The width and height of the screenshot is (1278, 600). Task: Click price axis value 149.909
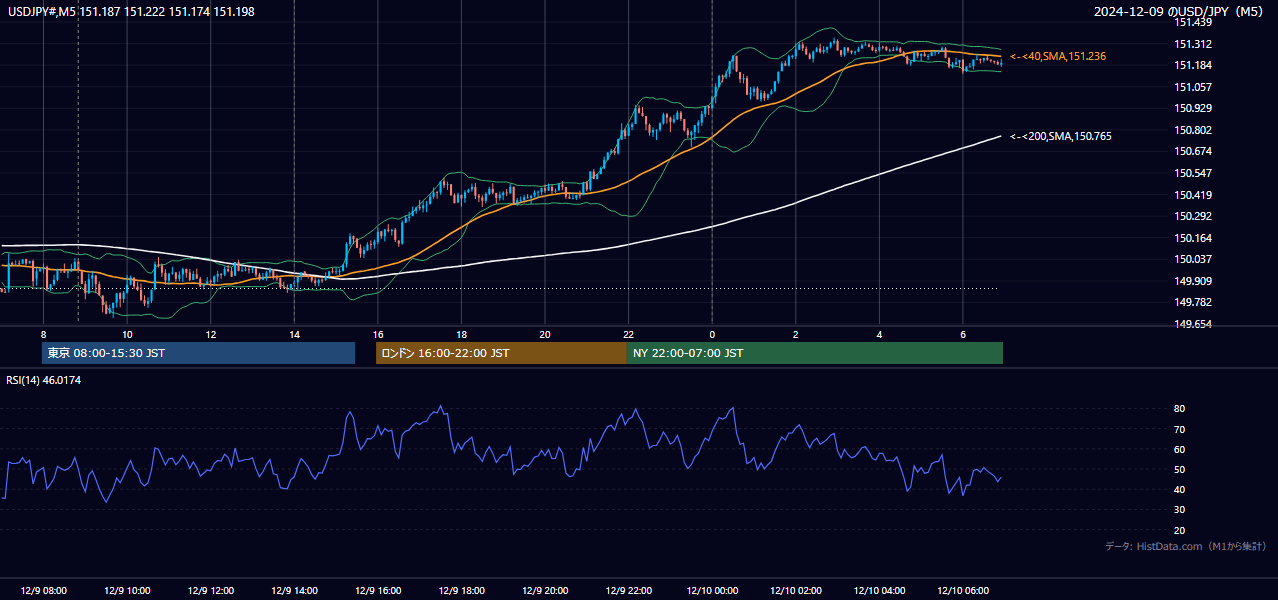pos(1193,281)
